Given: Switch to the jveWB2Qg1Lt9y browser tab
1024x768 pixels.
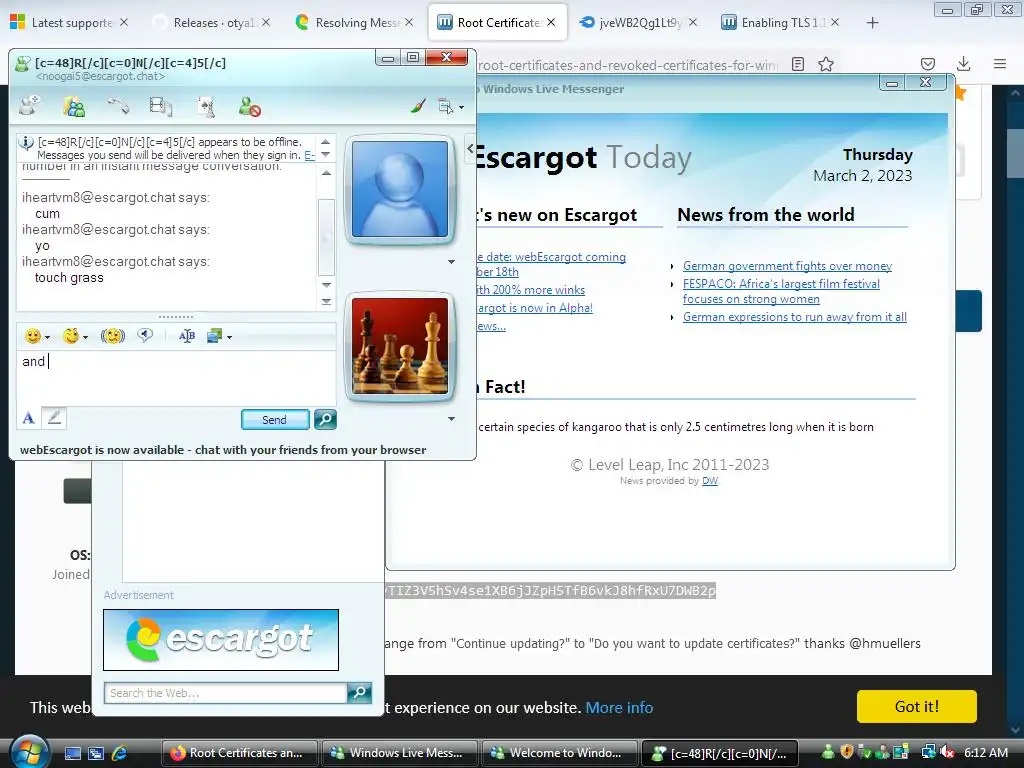Looking at the screenshot, I should coord(639,23).
